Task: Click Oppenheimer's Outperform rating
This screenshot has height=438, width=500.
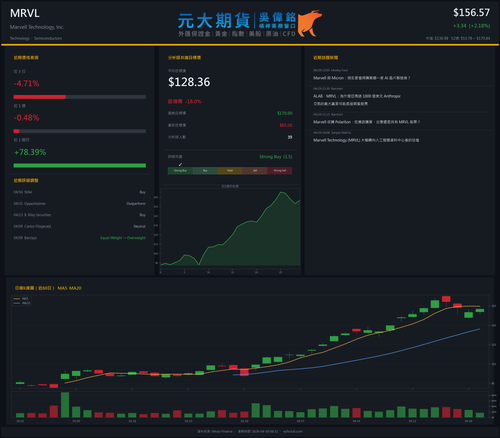Action: pyautogui.click(x=136, y=204)
